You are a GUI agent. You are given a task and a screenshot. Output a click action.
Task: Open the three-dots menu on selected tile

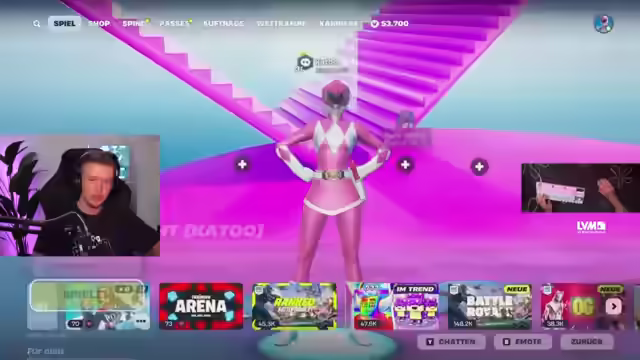tap(141, 322)
